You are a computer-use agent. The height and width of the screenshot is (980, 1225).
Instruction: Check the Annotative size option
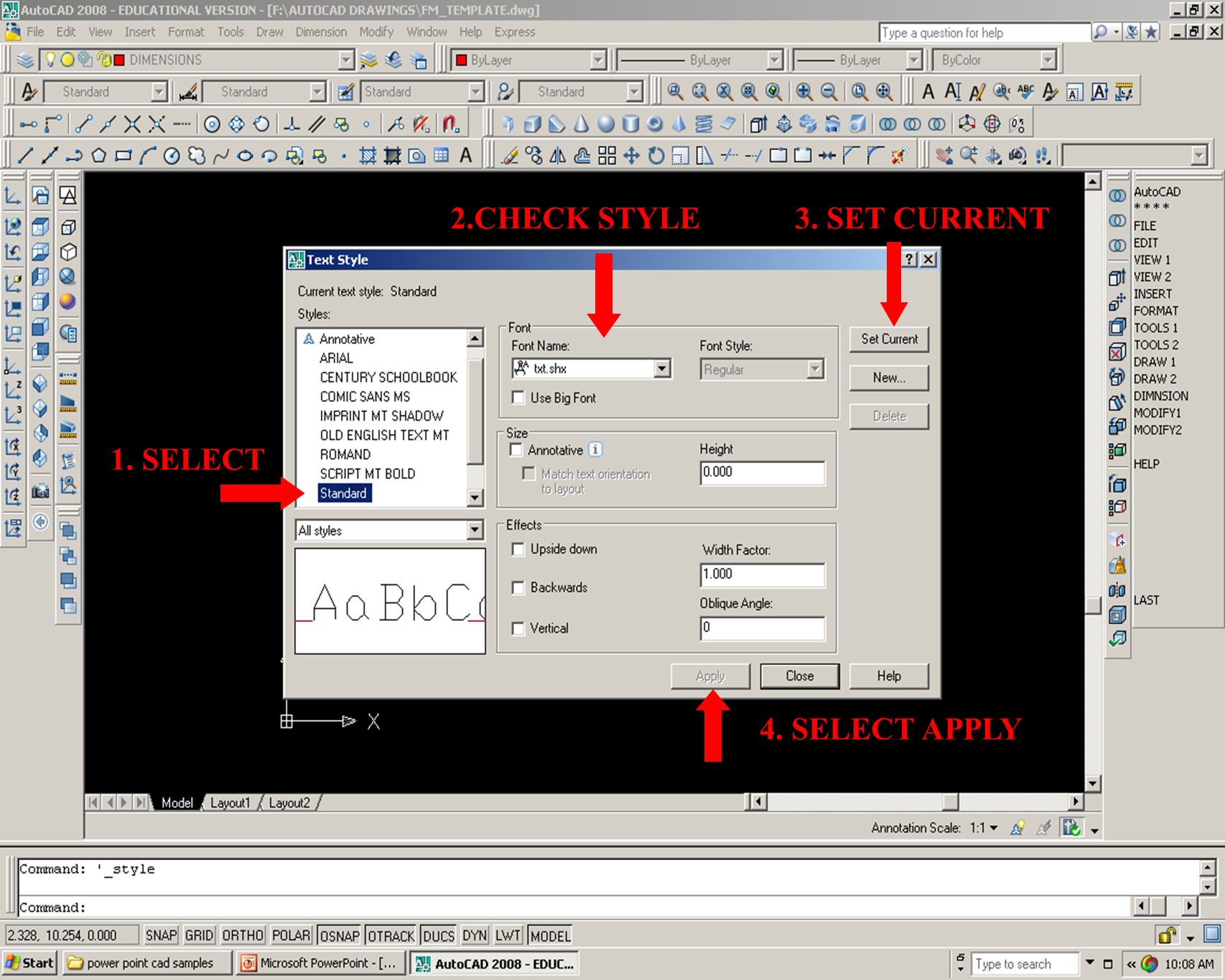tap(516, 449)
